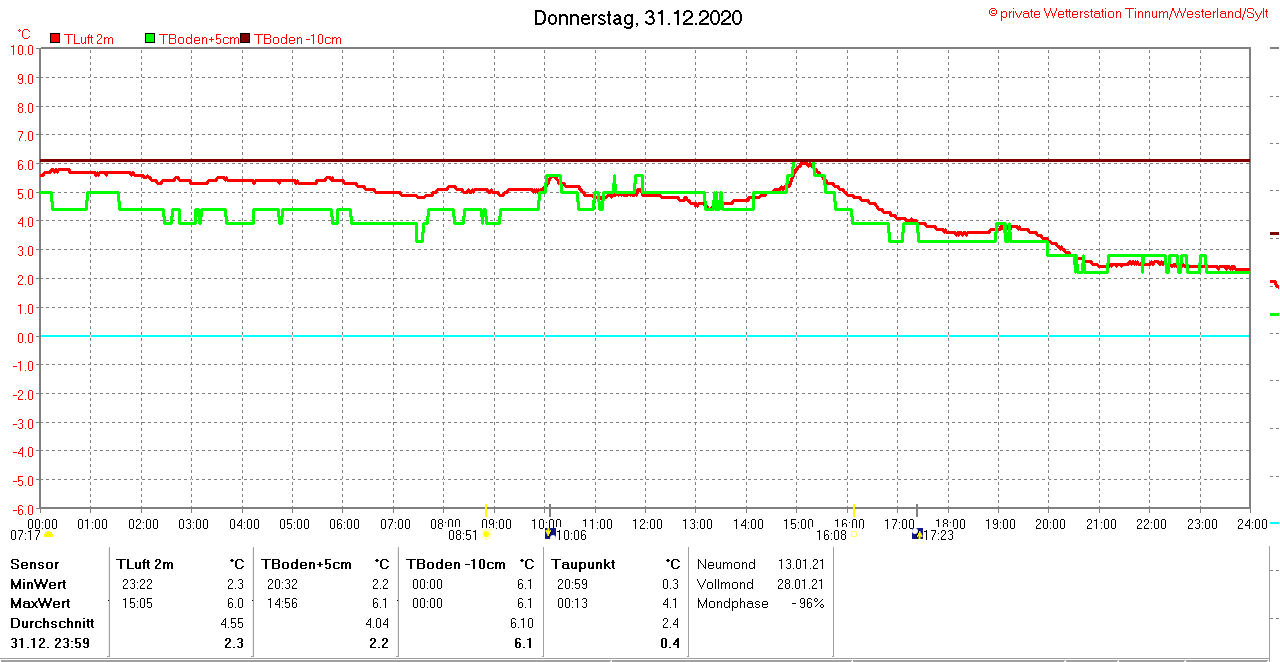Click the 12:00 time axis label
This screenshot has height=662, width=1280.
tap(647, 524)
